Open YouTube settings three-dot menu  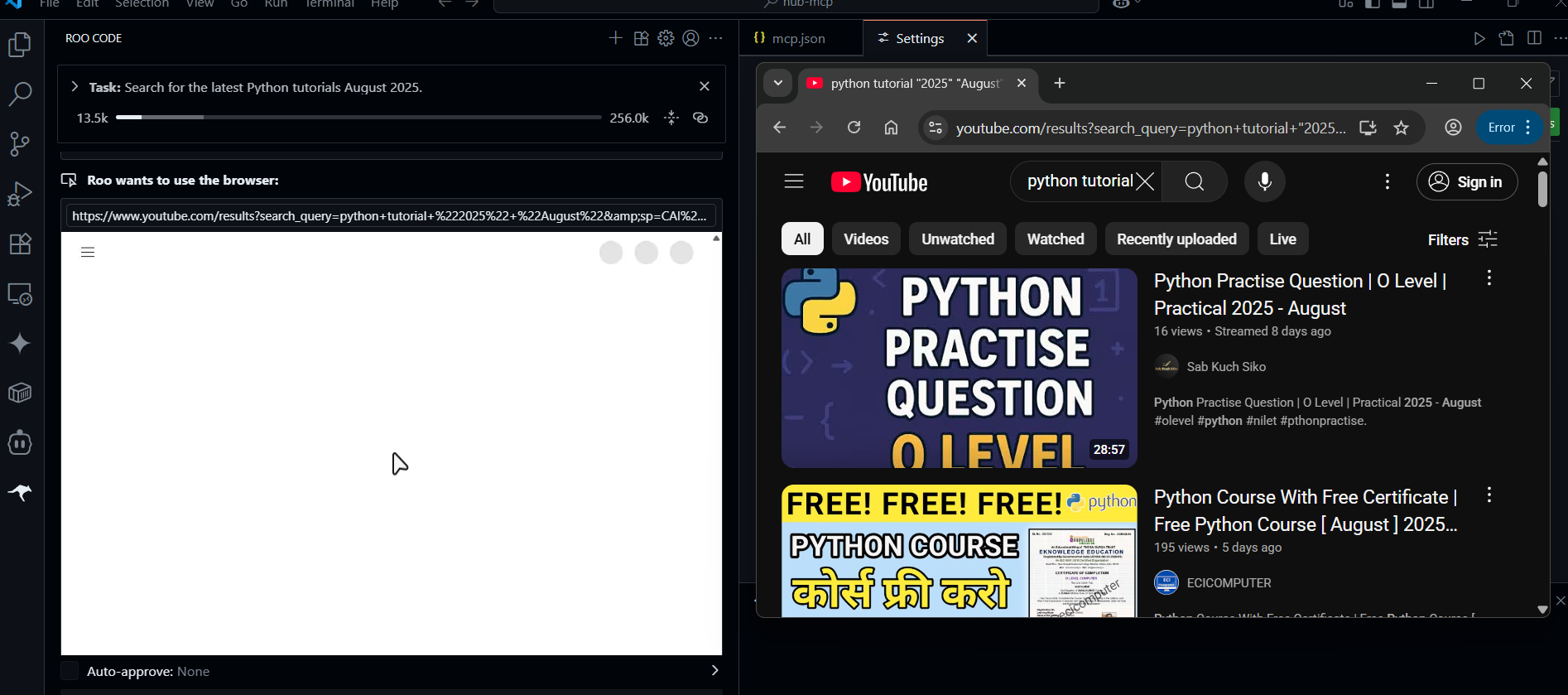coord(1388,181)
